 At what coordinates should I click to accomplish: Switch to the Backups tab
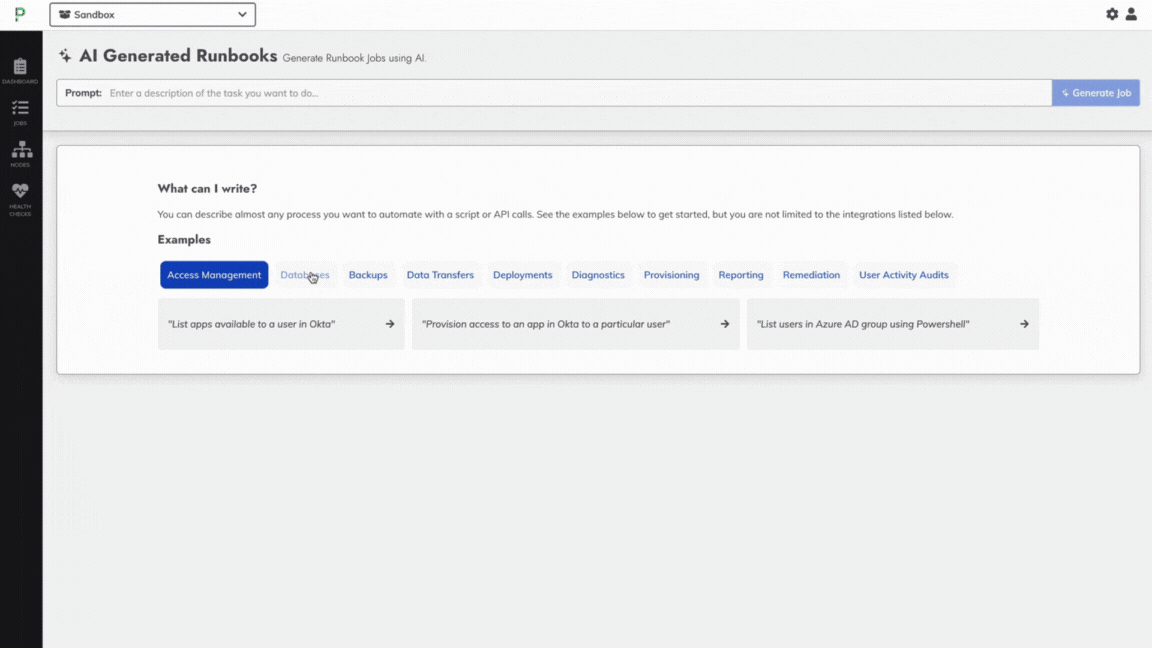(368, 275)
